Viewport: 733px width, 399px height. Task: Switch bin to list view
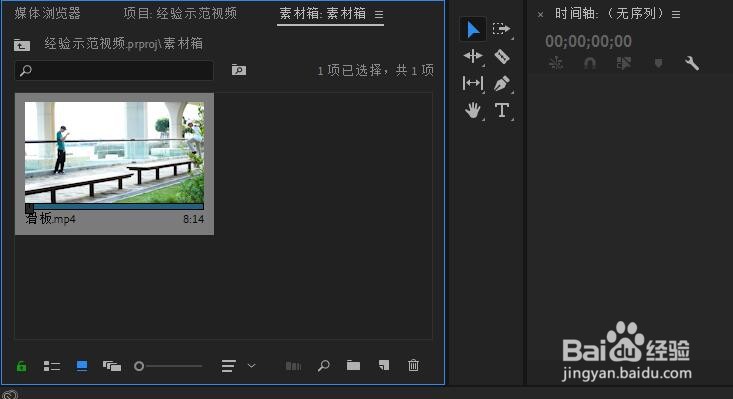[x=52, y=366]
